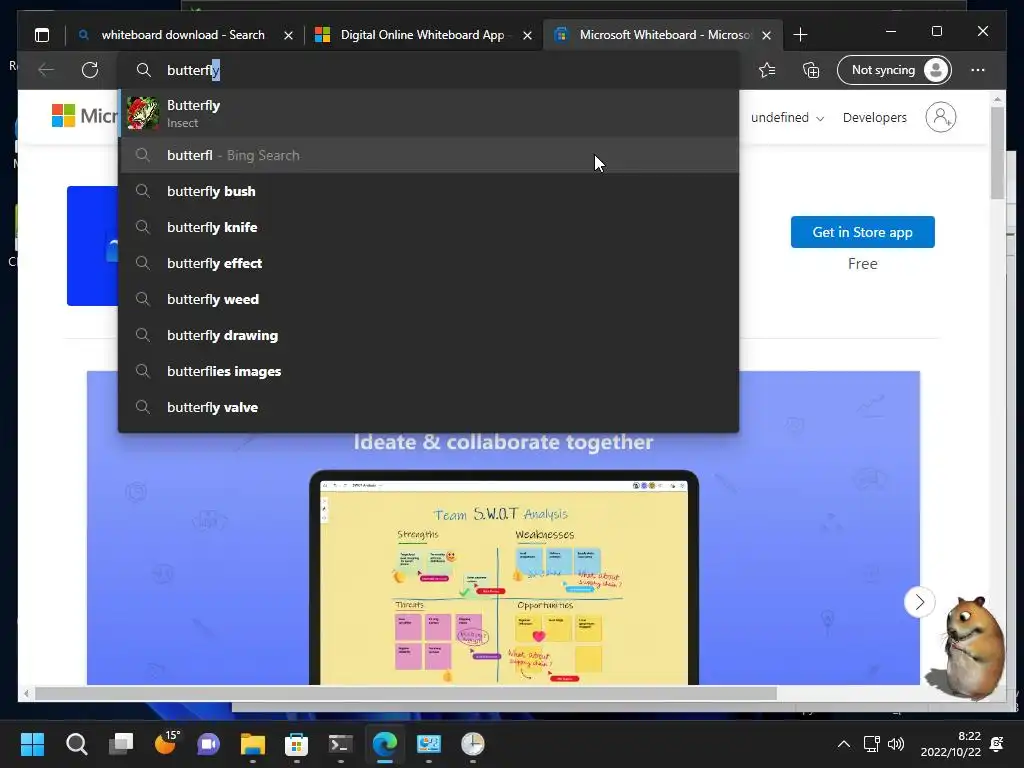1024x768 pixels.
Task: Open taskbar Search magnifier
Action: [76, 744]
